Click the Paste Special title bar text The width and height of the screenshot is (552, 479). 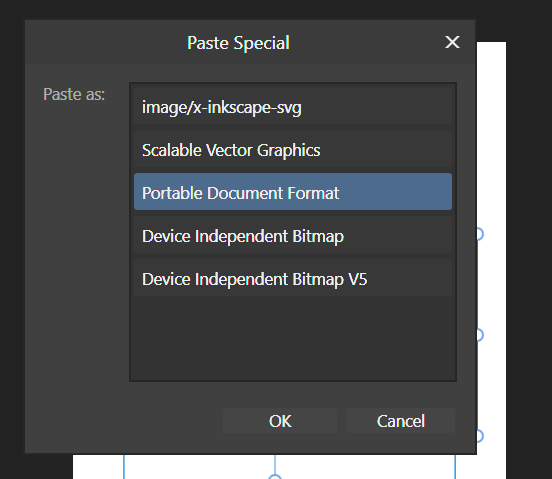point(238,43)
